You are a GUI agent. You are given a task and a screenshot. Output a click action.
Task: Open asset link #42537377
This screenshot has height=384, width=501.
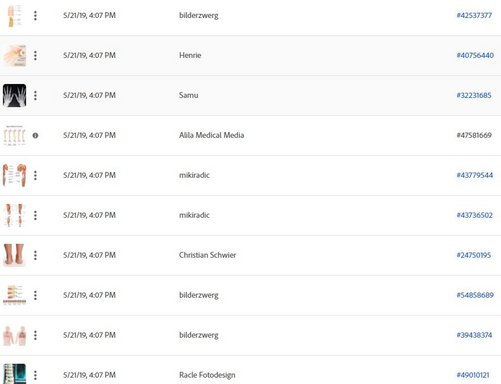(474, 15)
